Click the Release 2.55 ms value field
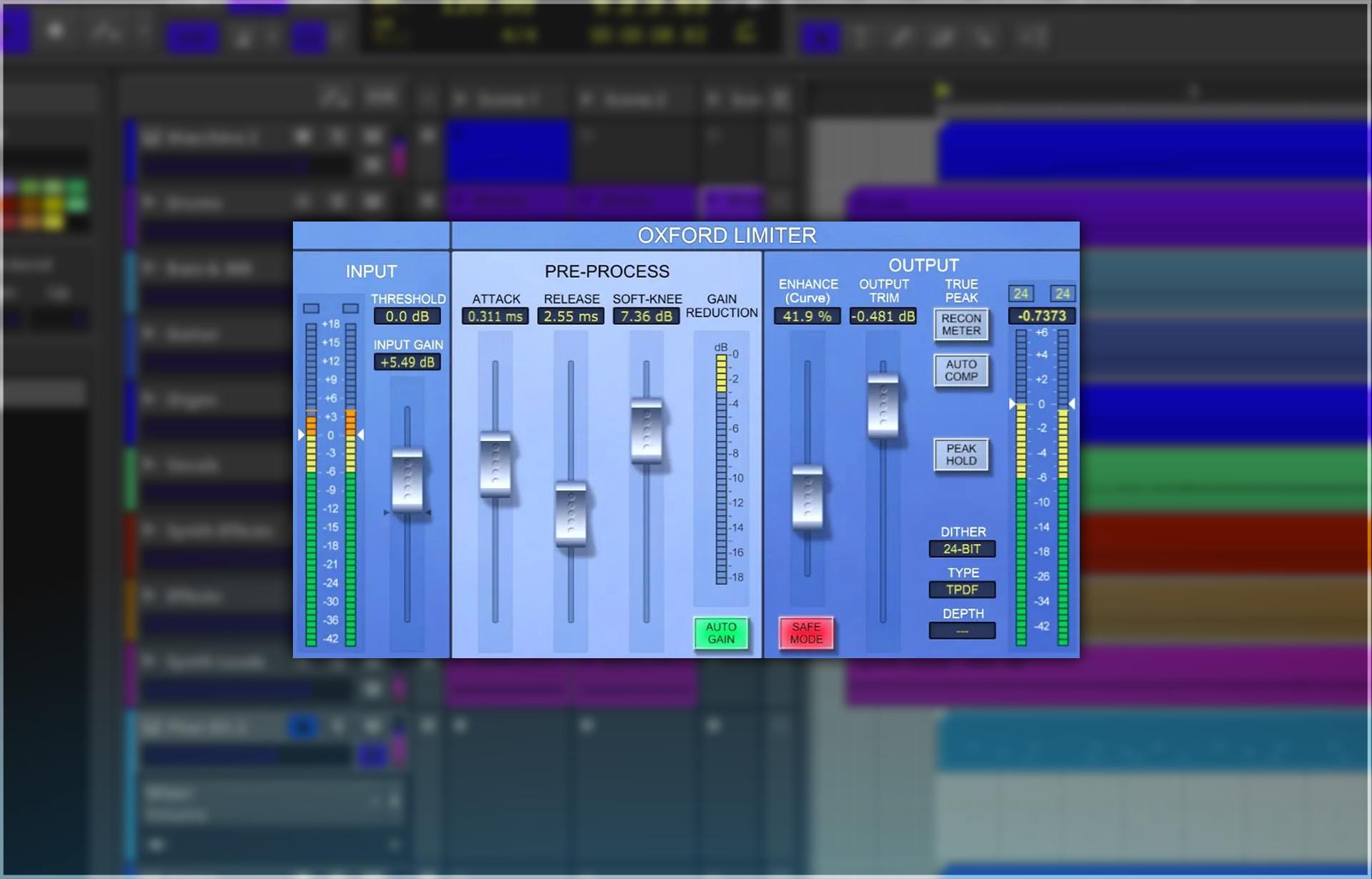 point(571,316)
